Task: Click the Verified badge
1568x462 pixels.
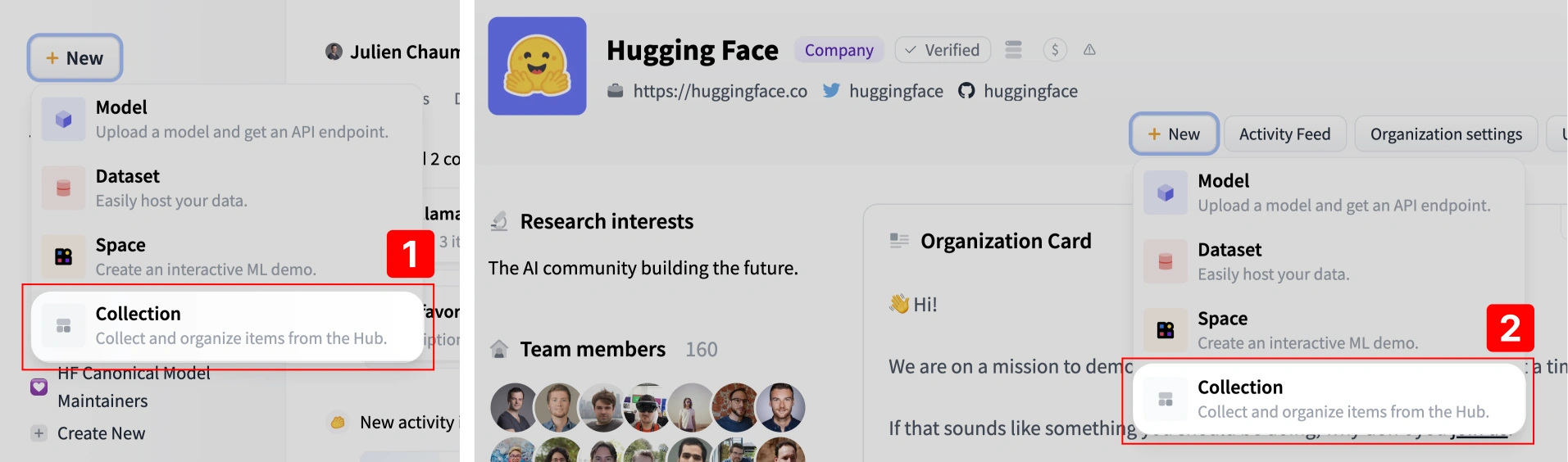Action: point(943,50)
